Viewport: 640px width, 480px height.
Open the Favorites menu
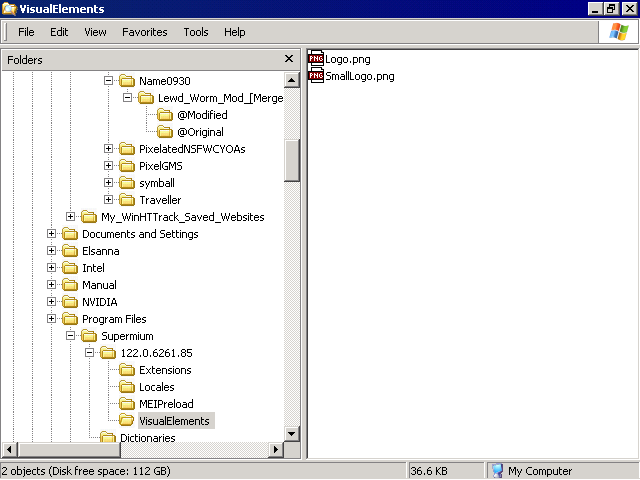pos(144,32)
